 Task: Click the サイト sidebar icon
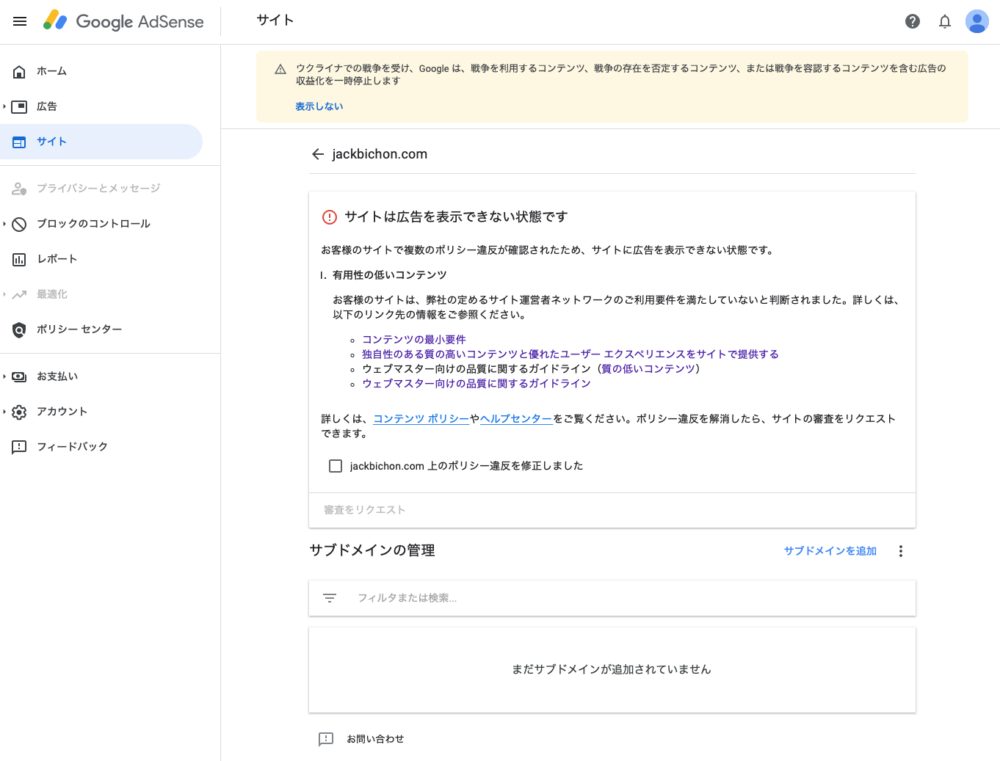click(19, 142)
